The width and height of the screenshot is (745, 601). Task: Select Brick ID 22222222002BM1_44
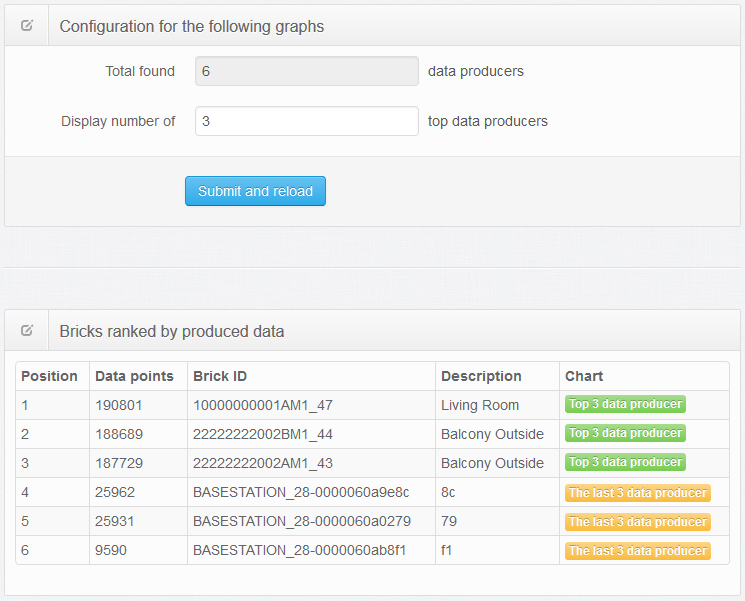click(x=263, y=434)
